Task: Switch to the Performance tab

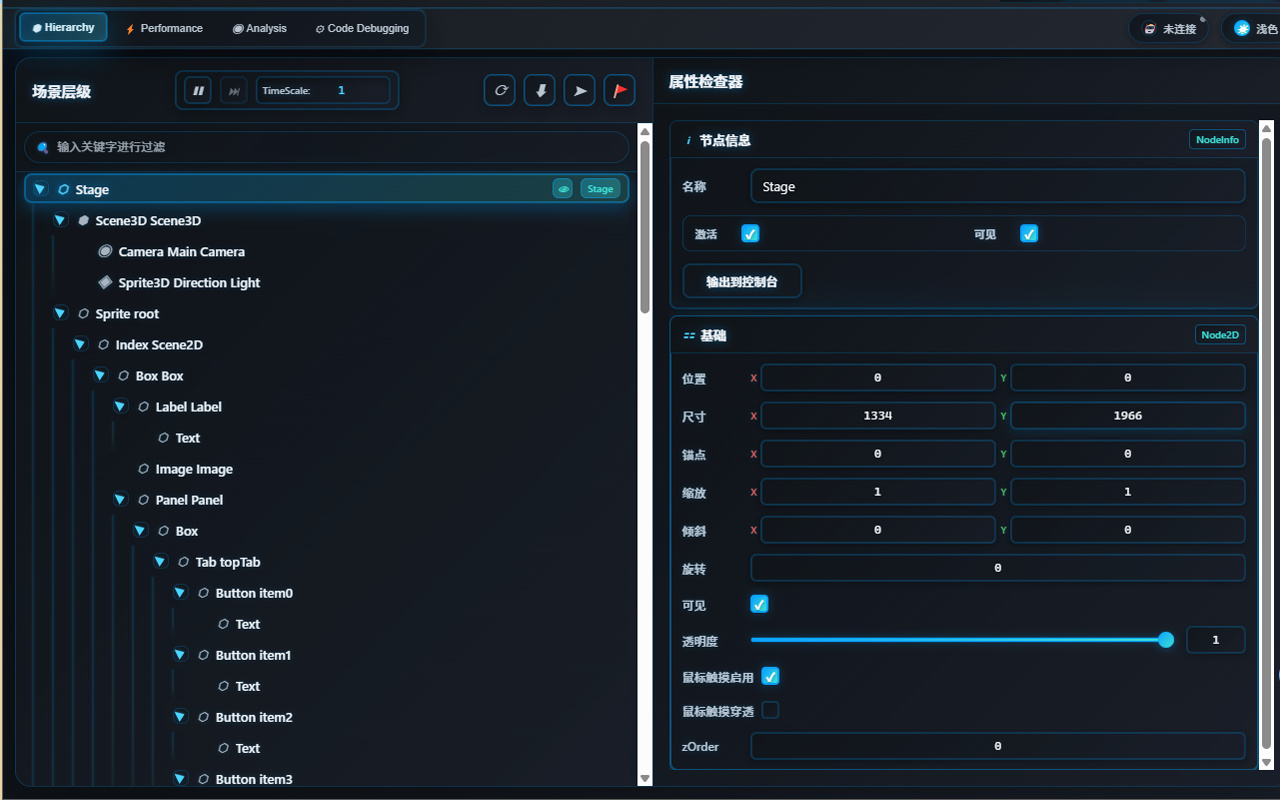Action: (164, 28)
